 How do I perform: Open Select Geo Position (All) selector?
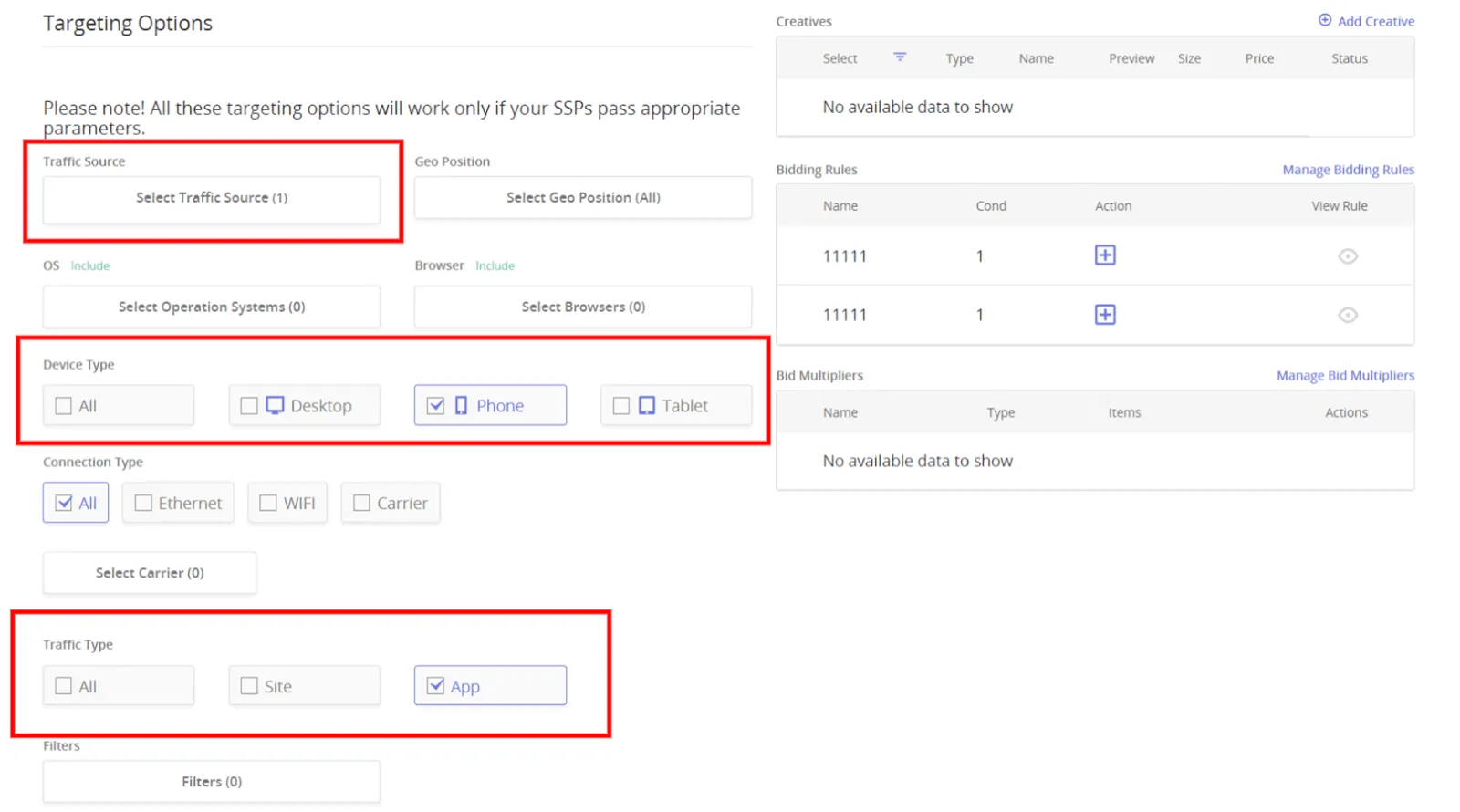pyautogui.click(x=583, y=197)
